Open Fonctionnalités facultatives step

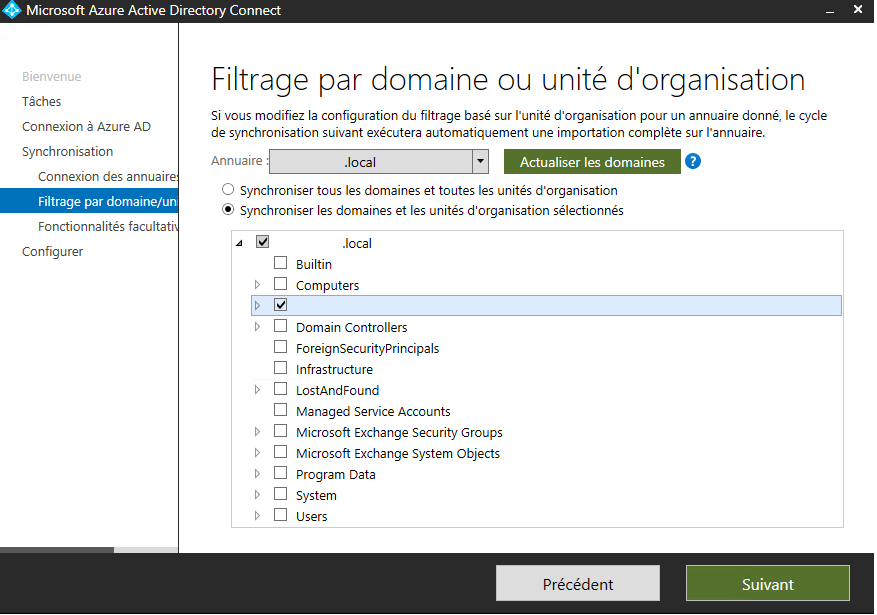pos(108,226)
